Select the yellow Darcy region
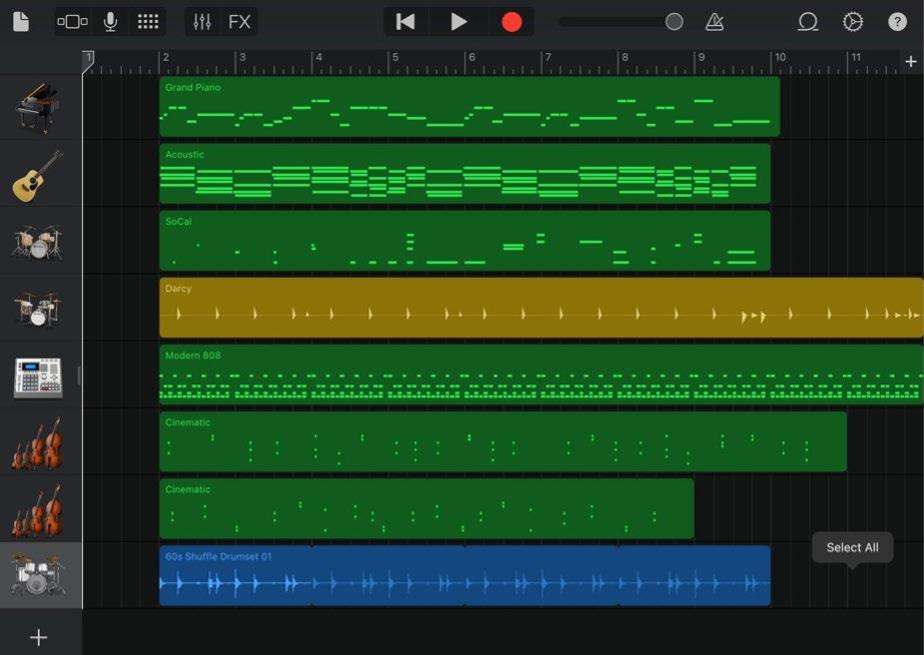The width and height of the screenshot is (924, 655). 542,307
